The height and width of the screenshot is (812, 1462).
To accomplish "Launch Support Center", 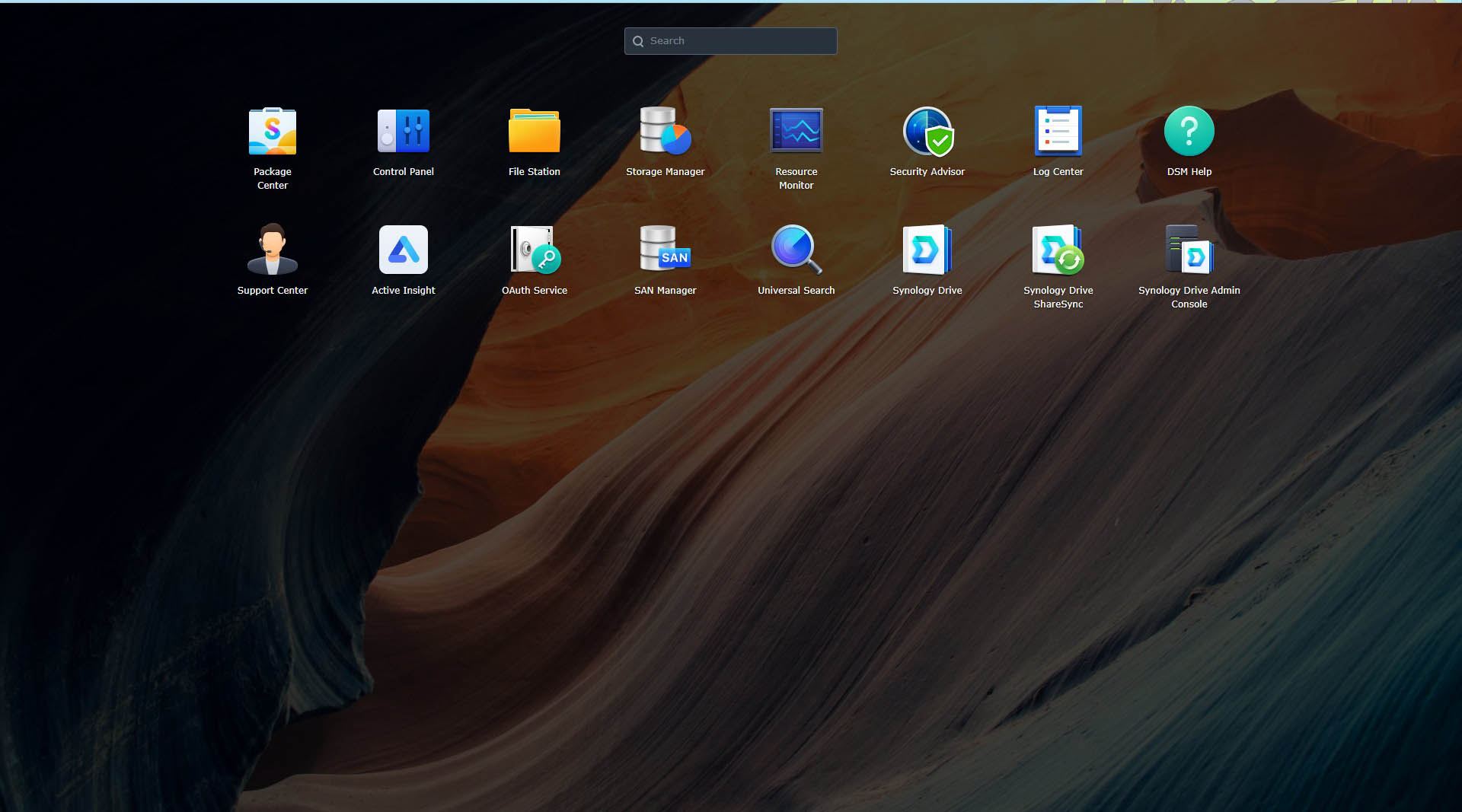I will click(x=273, y=250).
